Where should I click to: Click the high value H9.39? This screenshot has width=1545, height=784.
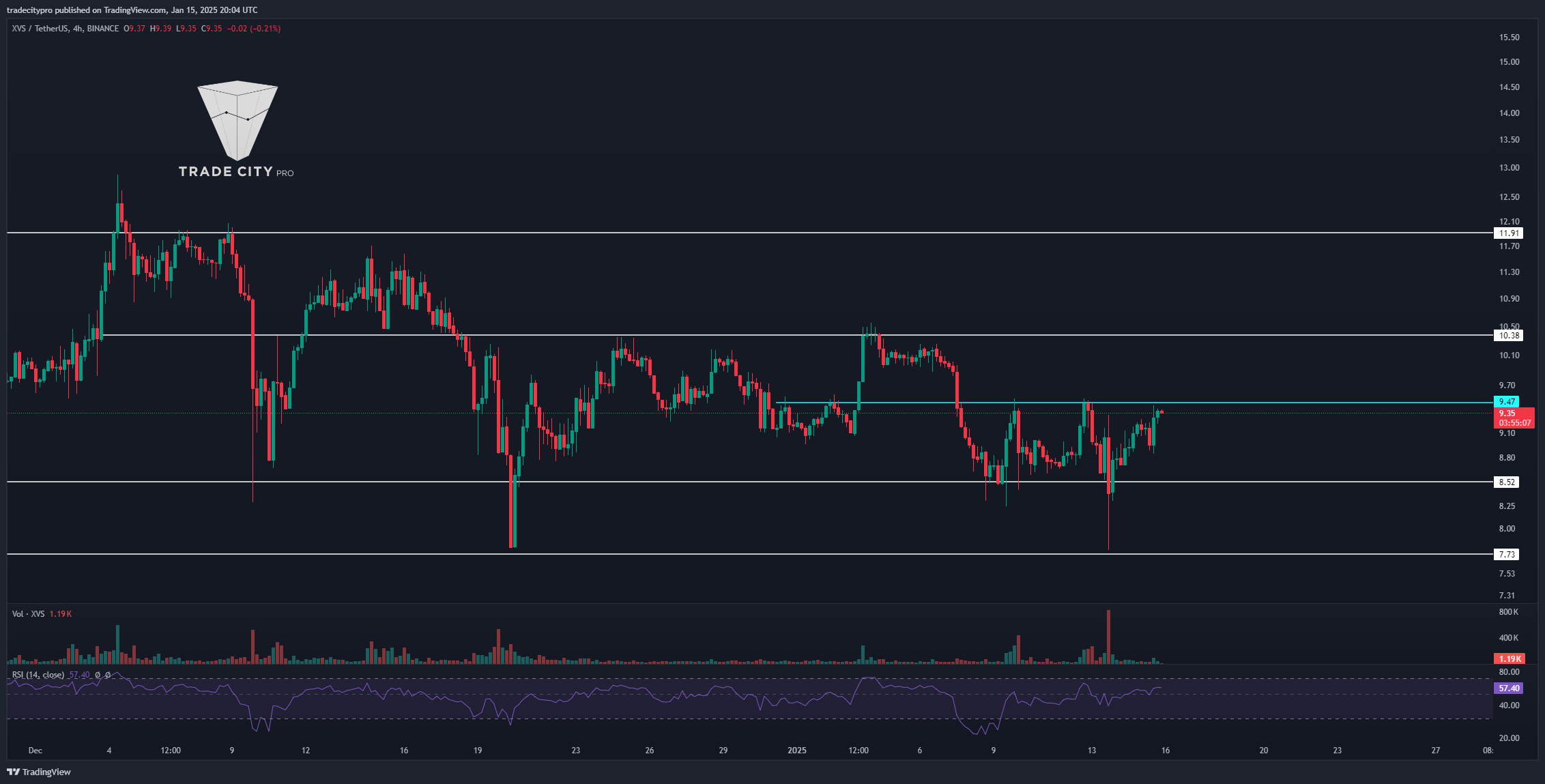(161, 29)
